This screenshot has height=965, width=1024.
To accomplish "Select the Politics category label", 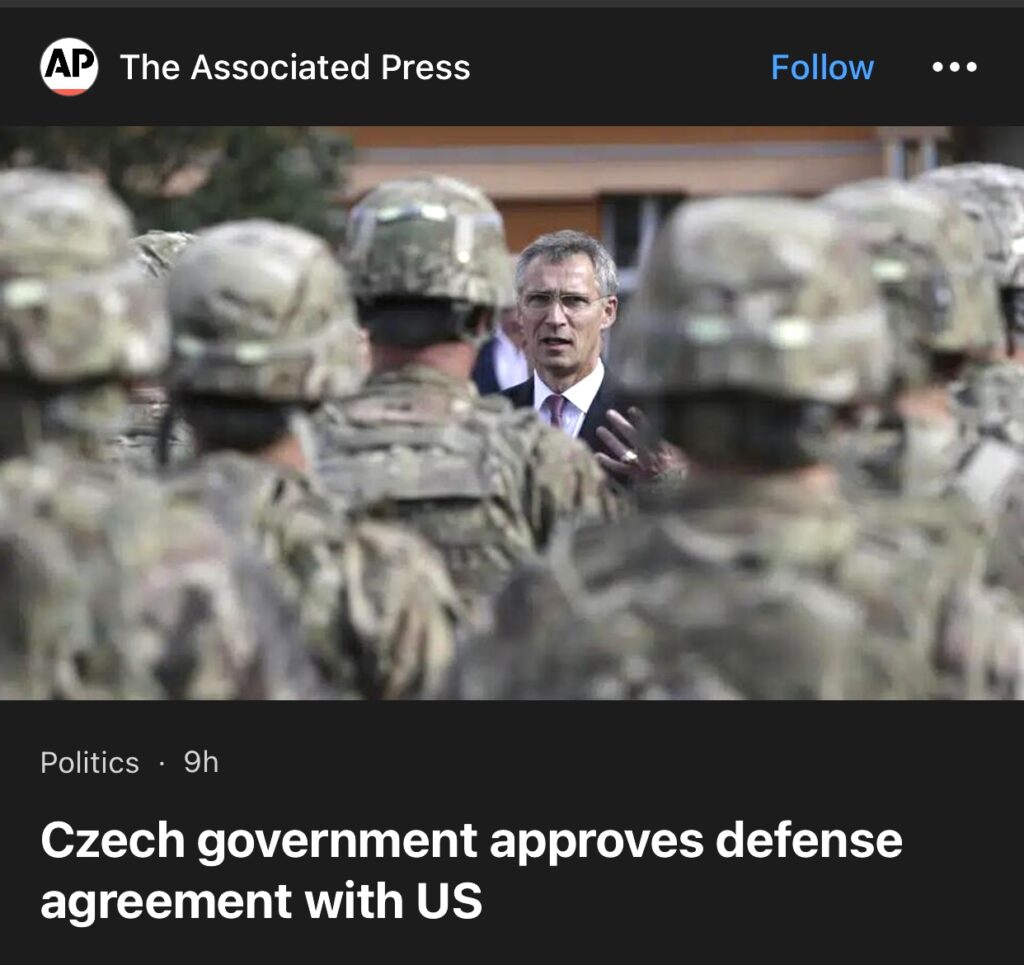I will 89,763.
